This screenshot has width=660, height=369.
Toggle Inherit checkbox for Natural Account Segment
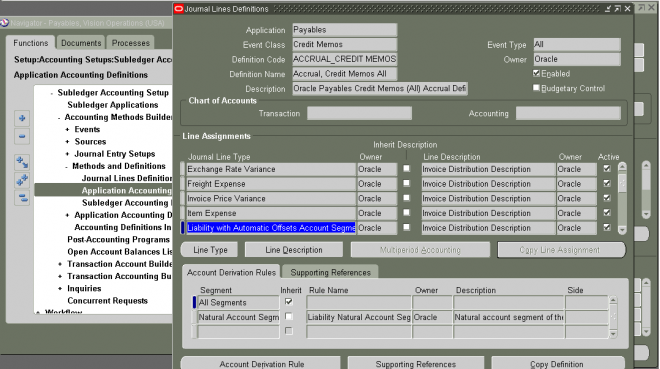tap(289, 316)
